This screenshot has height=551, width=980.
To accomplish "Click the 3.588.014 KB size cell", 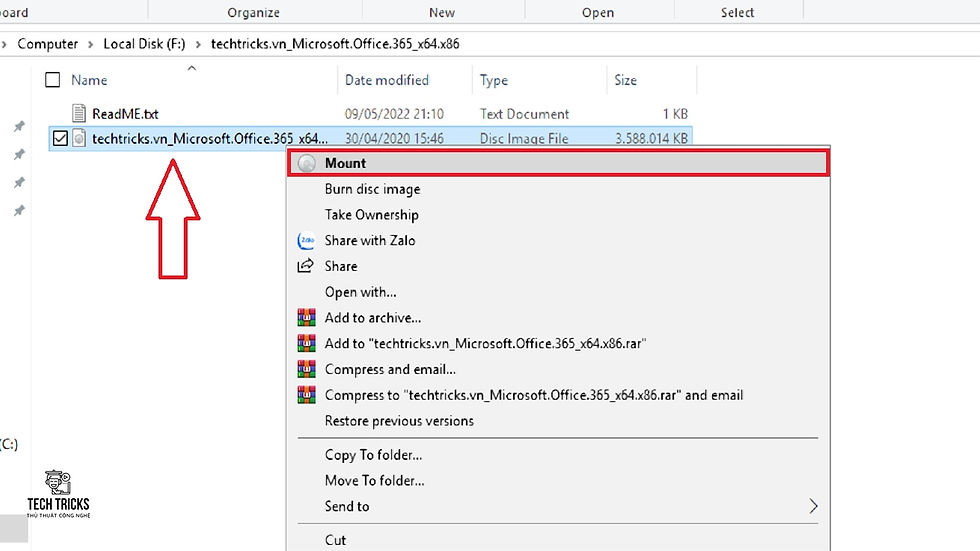I will tap(651, 139).
